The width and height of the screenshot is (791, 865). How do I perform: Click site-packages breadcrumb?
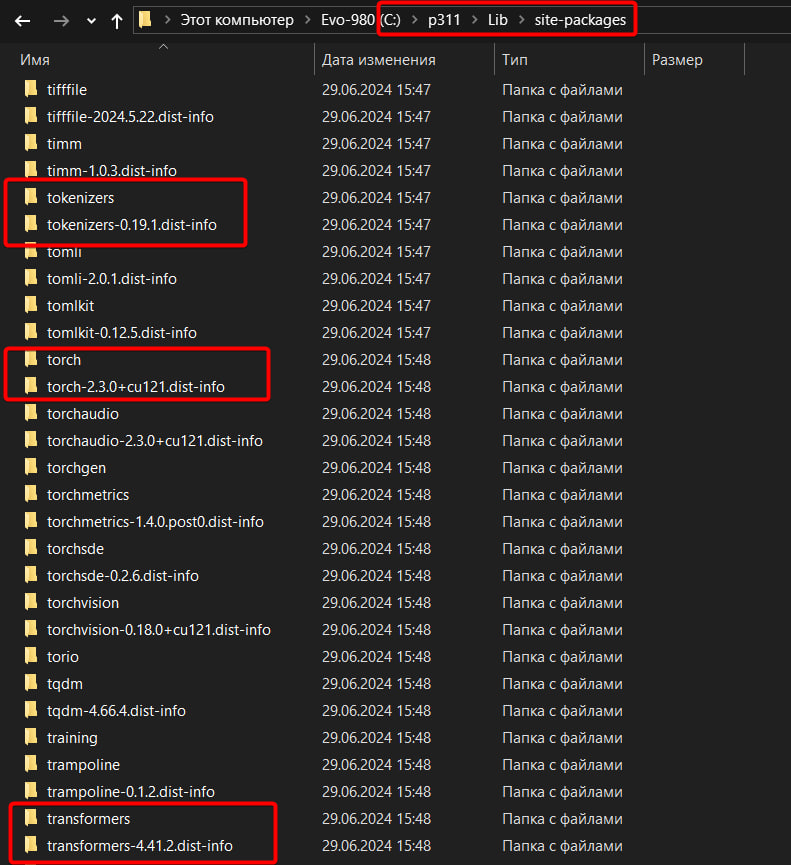click(580, 20)
